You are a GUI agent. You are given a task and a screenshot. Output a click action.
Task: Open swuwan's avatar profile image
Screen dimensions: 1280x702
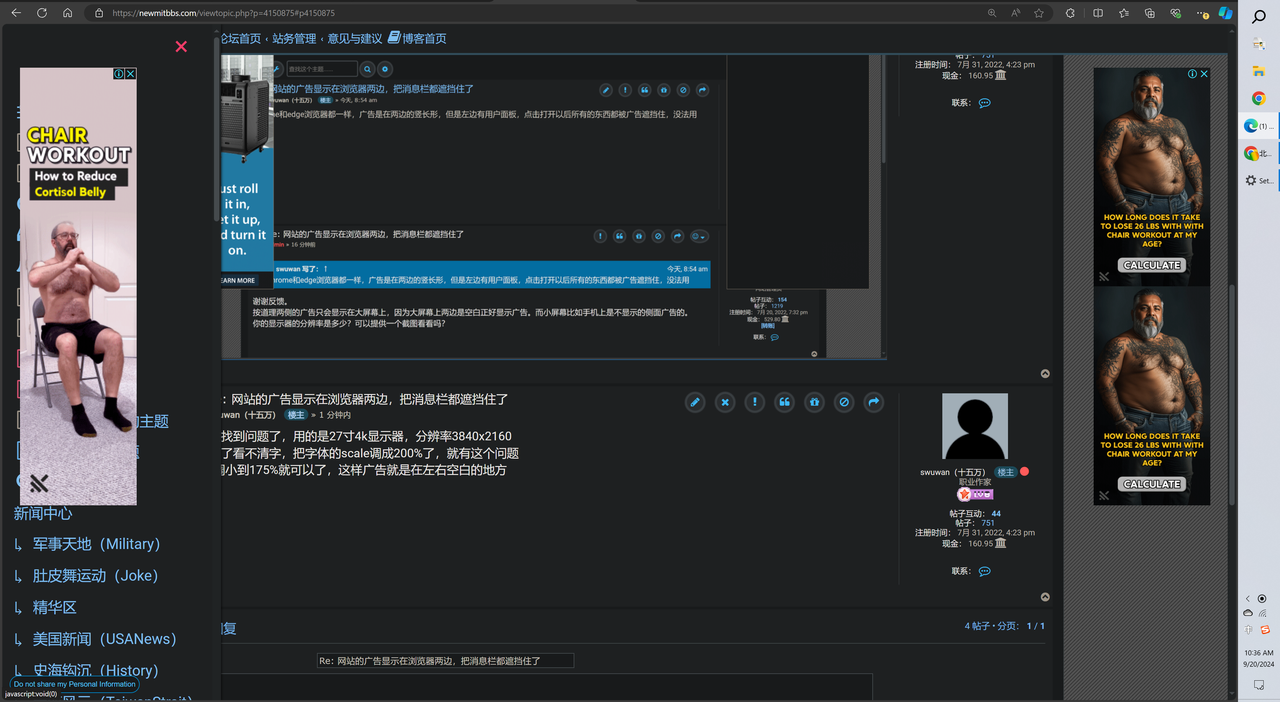(x=974, y=426)
